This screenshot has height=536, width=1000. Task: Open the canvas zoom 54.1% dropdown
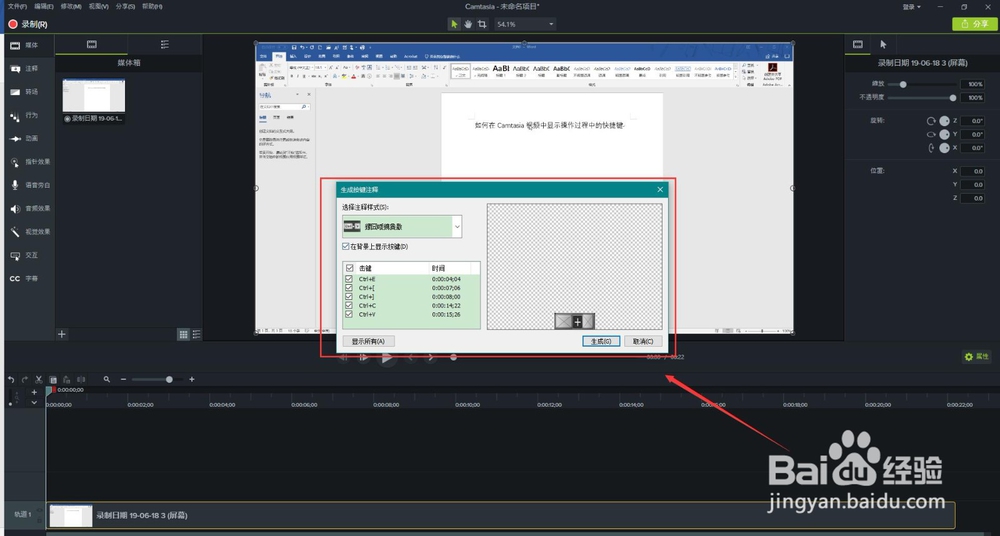tap(525, 24)
